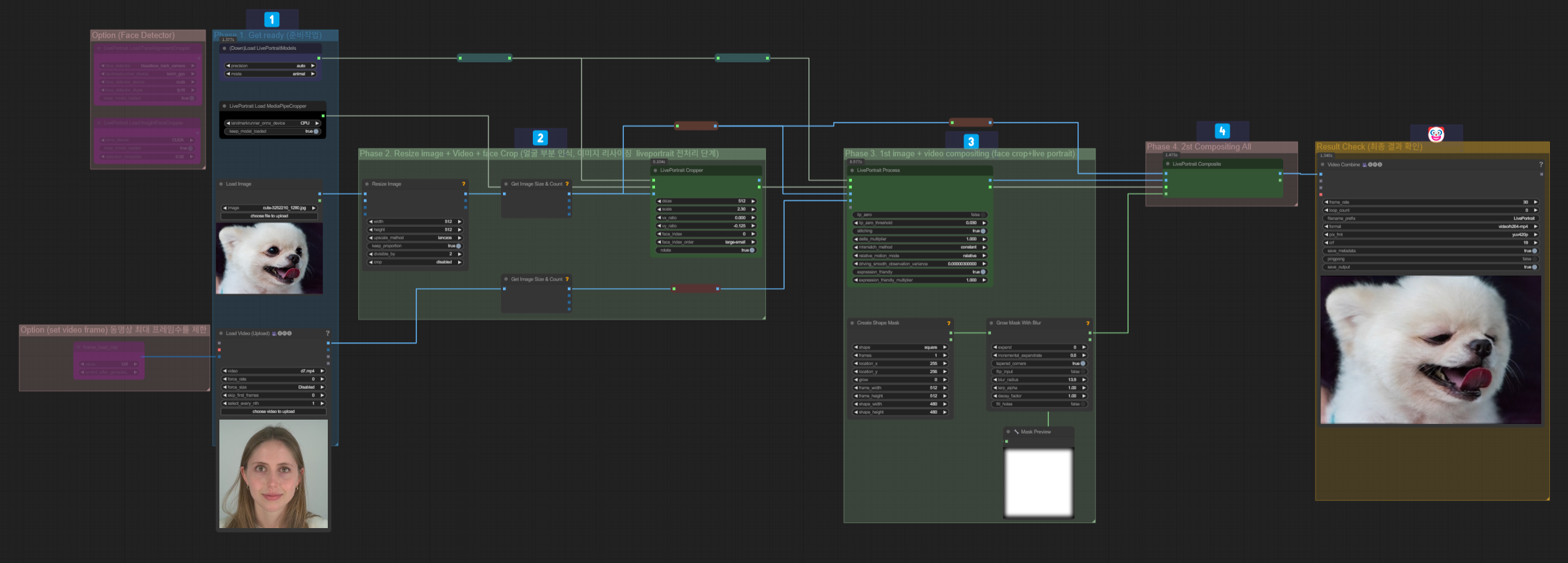Click the help icon on Grow Mask With Blur

point(1088,323)
